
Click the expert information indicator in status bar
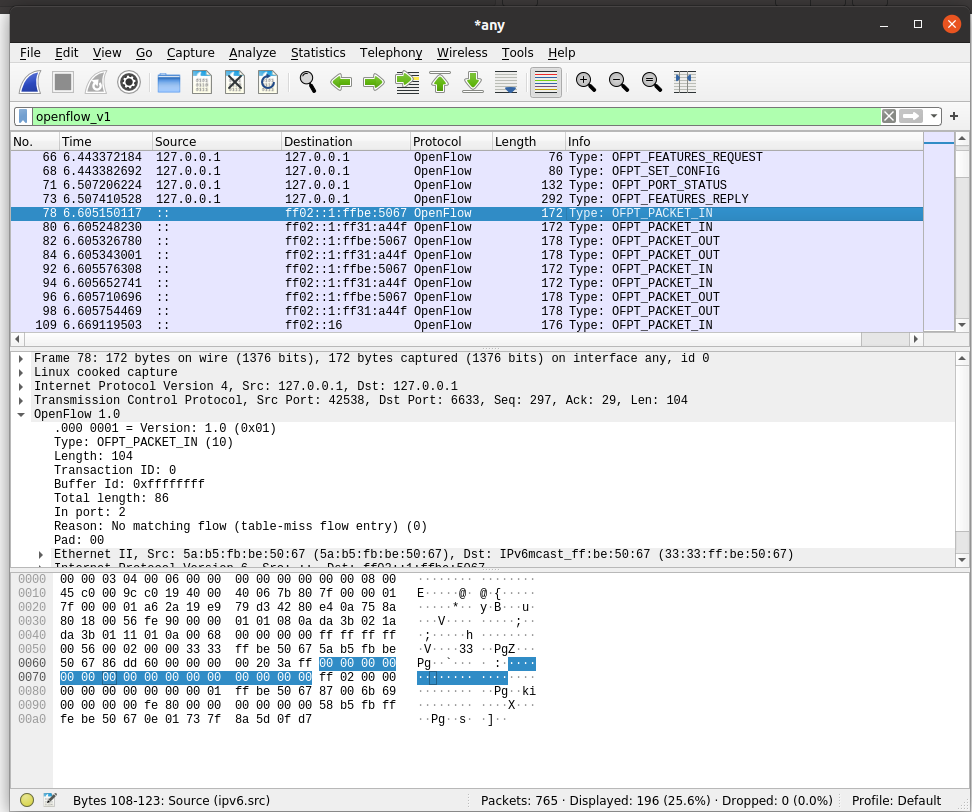pyautogui.click(x=27, y=800)
